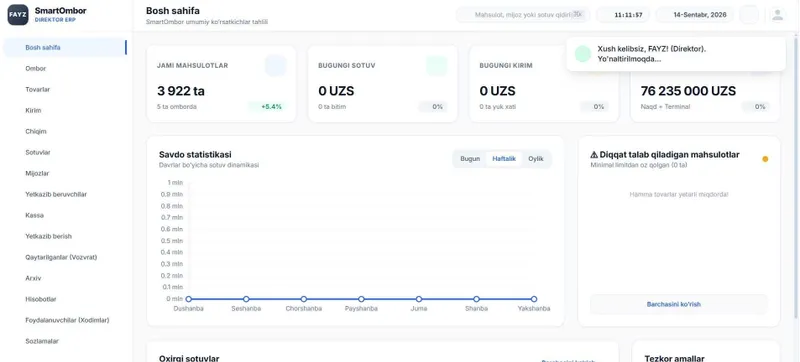Select the Haftalik chart tab
This screenshot has width=800, height=362.
(504, 159)
